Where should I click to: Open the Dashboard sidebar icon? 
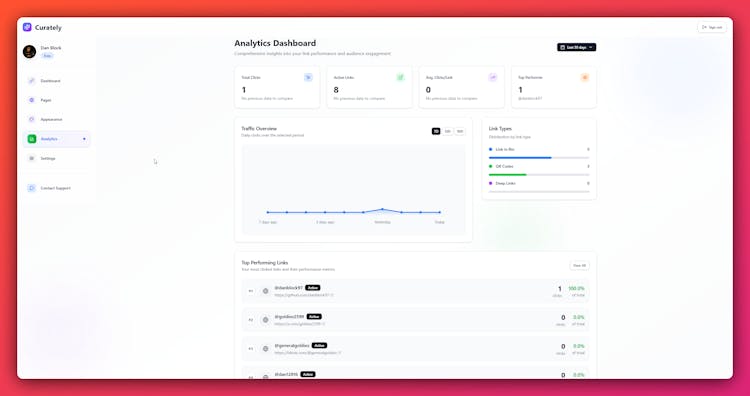[32, 81]
